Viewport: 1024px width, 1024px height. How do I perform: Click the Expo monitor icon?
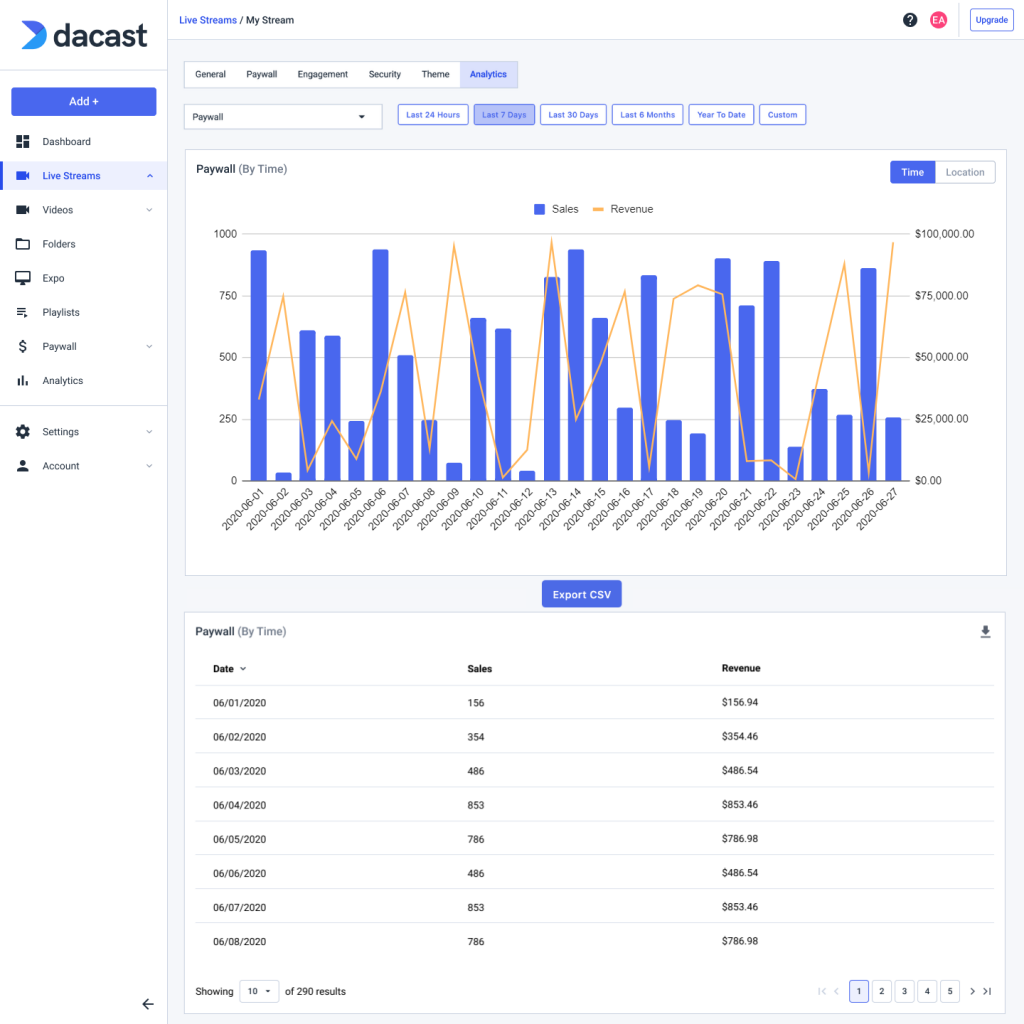(23, 278)
